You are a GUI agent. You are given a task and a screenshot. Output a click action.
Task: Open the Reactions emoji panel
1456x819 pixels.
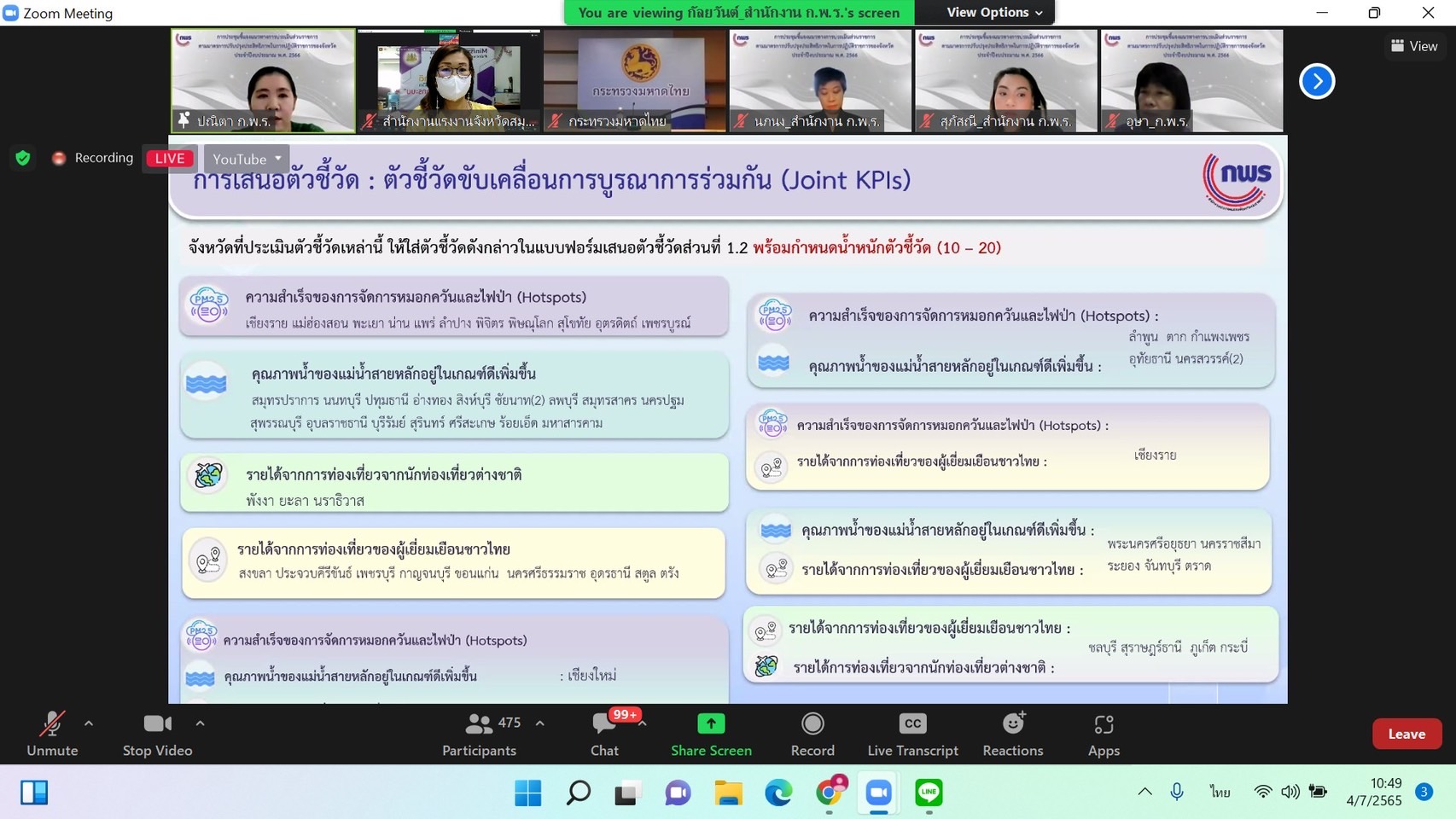(1012, 735)
